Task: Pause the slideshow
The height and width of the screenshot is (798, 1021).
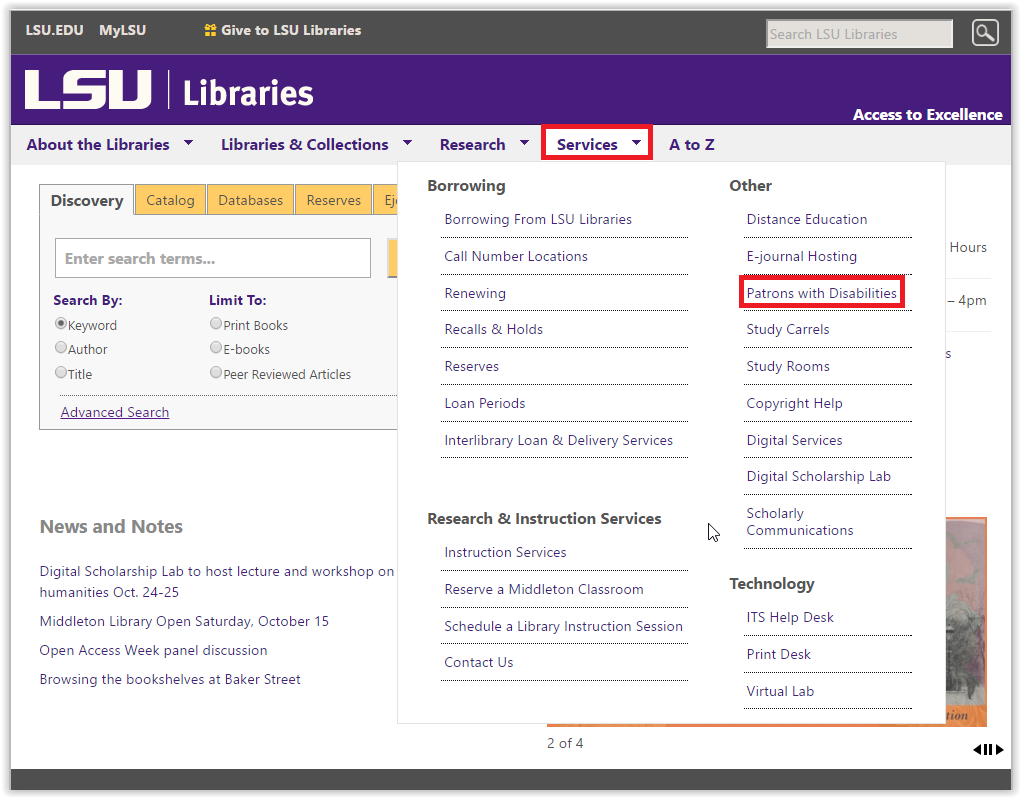Action: click(x=988, y=749)
